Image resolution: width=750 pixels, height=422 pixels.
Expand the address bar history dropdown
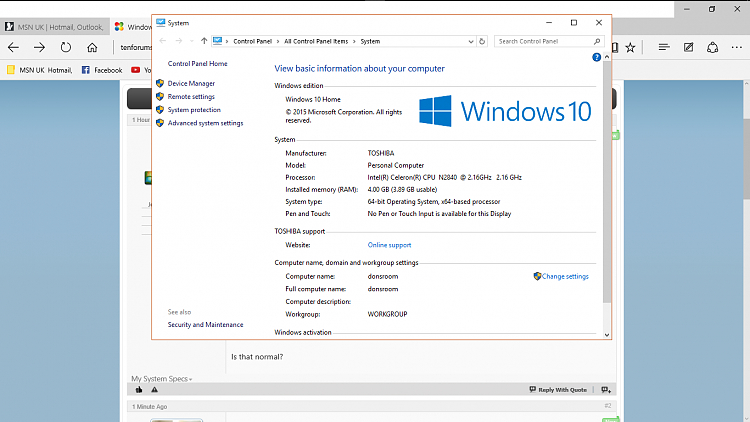[471, 42]
